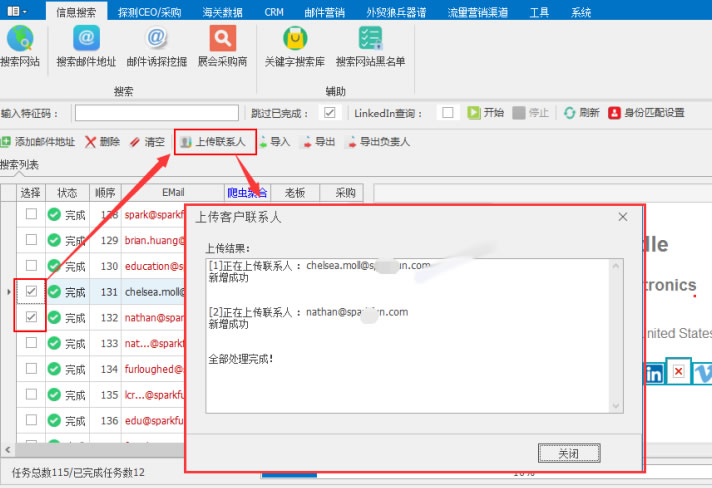Enable the LinkedIn查询 checkbox
The width and height of the screenshot is (712, 488).
(448, 113)
